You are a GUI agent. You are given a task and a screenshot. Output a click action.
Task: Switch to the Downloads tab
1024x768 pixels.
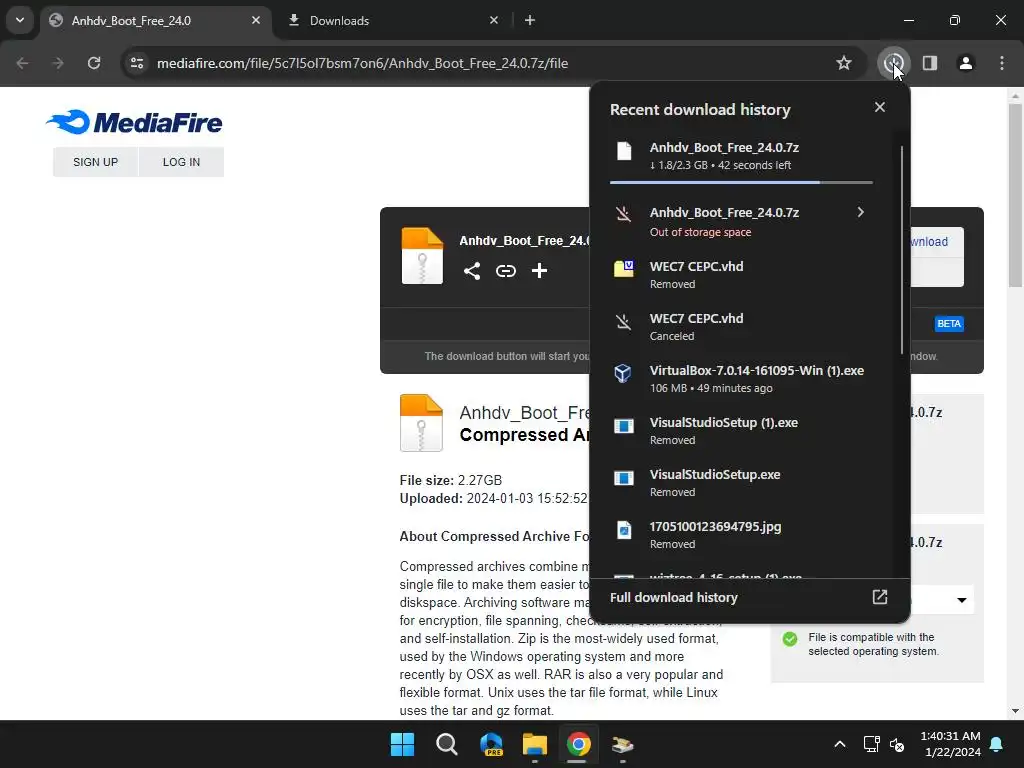pyautogui.click(x=392, y=21)
